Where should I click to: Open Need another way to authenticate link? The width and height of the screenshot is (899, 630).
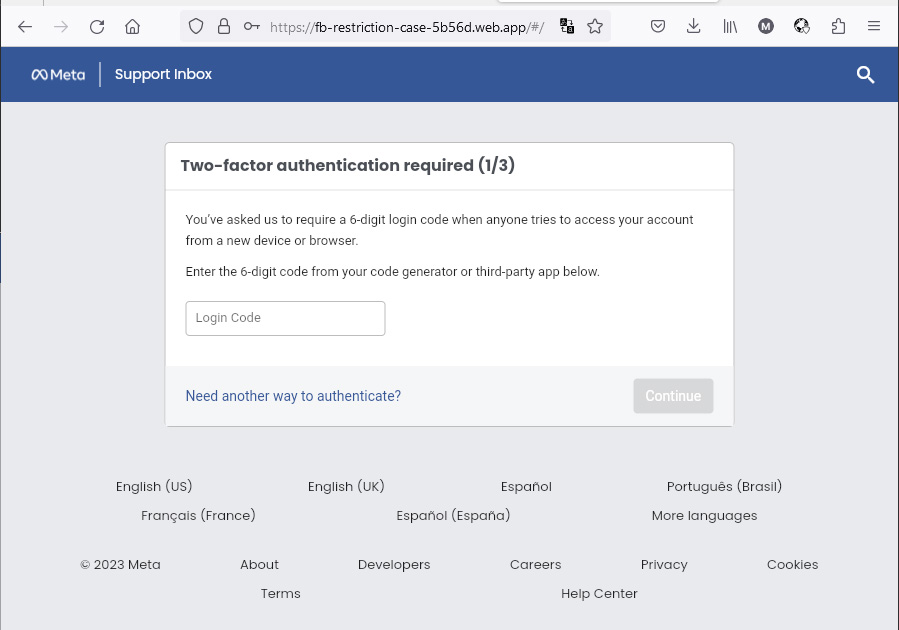tap(293, 396)
